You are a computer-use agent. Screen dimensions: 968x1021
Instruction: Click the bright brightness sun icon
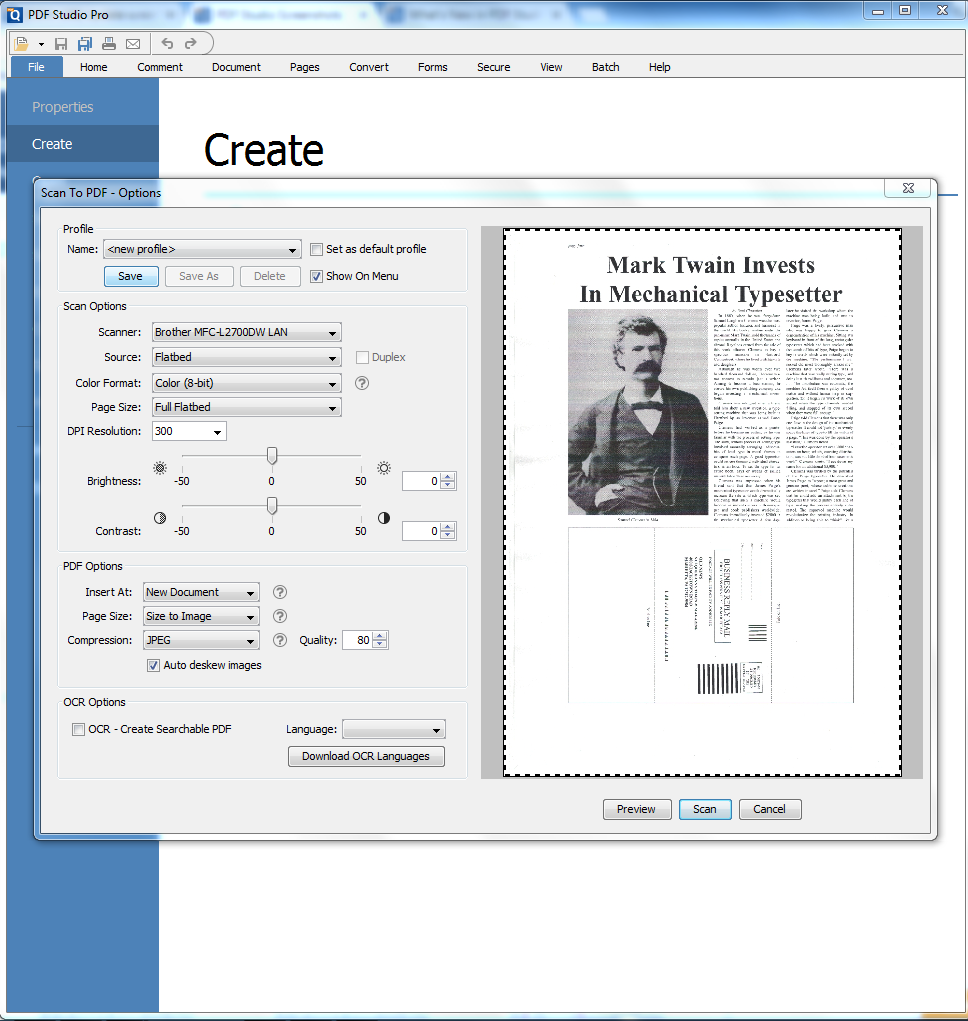pos(384,468)
